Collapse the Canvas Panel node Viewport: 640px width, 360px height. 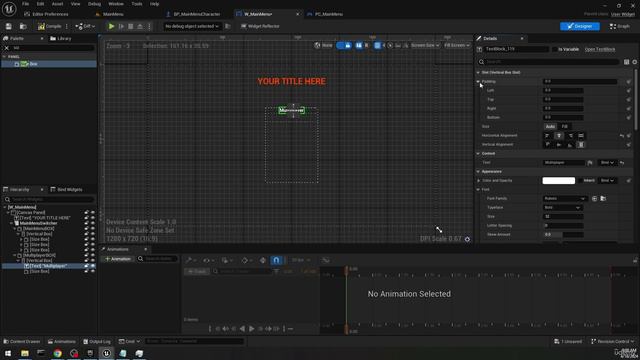click(x=8, y=213)
